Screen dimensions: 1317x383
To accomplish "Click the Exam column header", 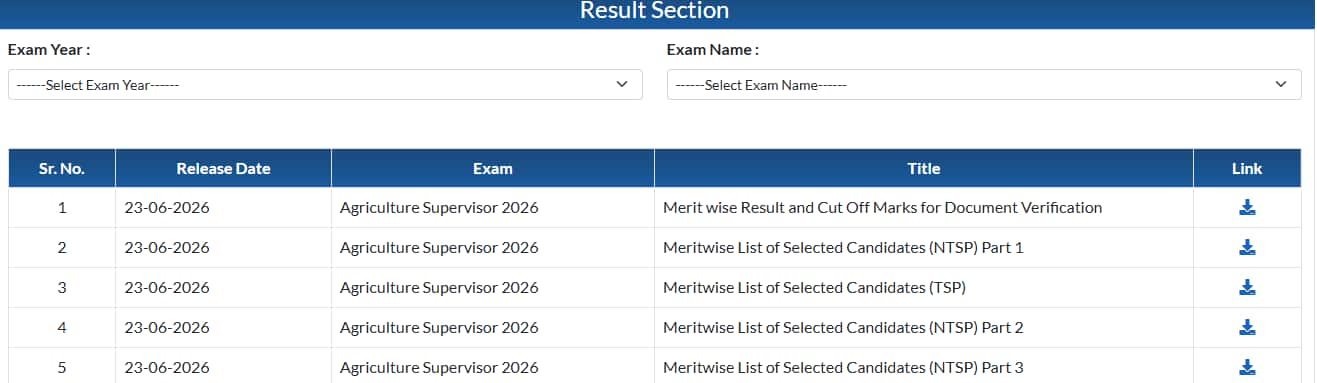I will (x=493, y=168).
